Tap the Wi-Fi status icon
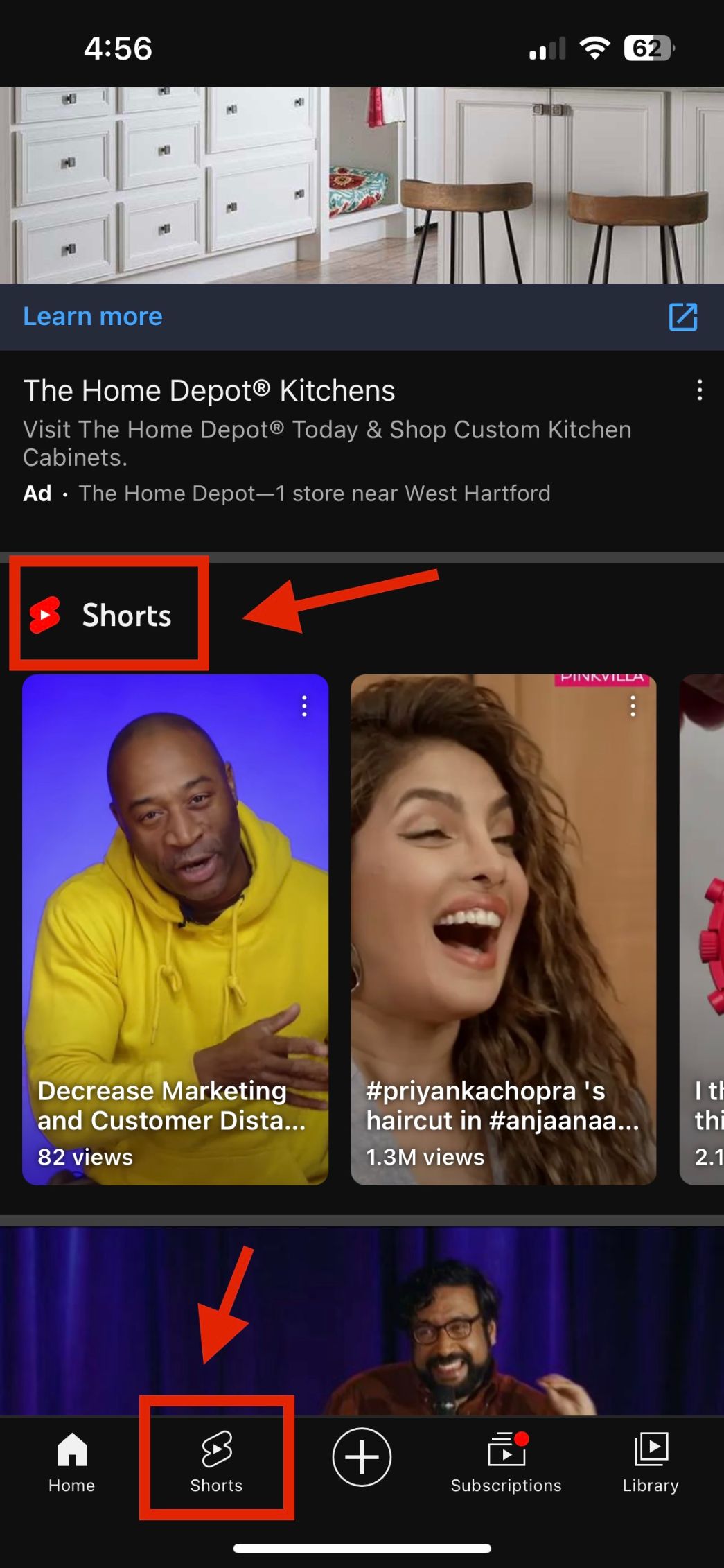724x1568 pixels. click(594, 49)
